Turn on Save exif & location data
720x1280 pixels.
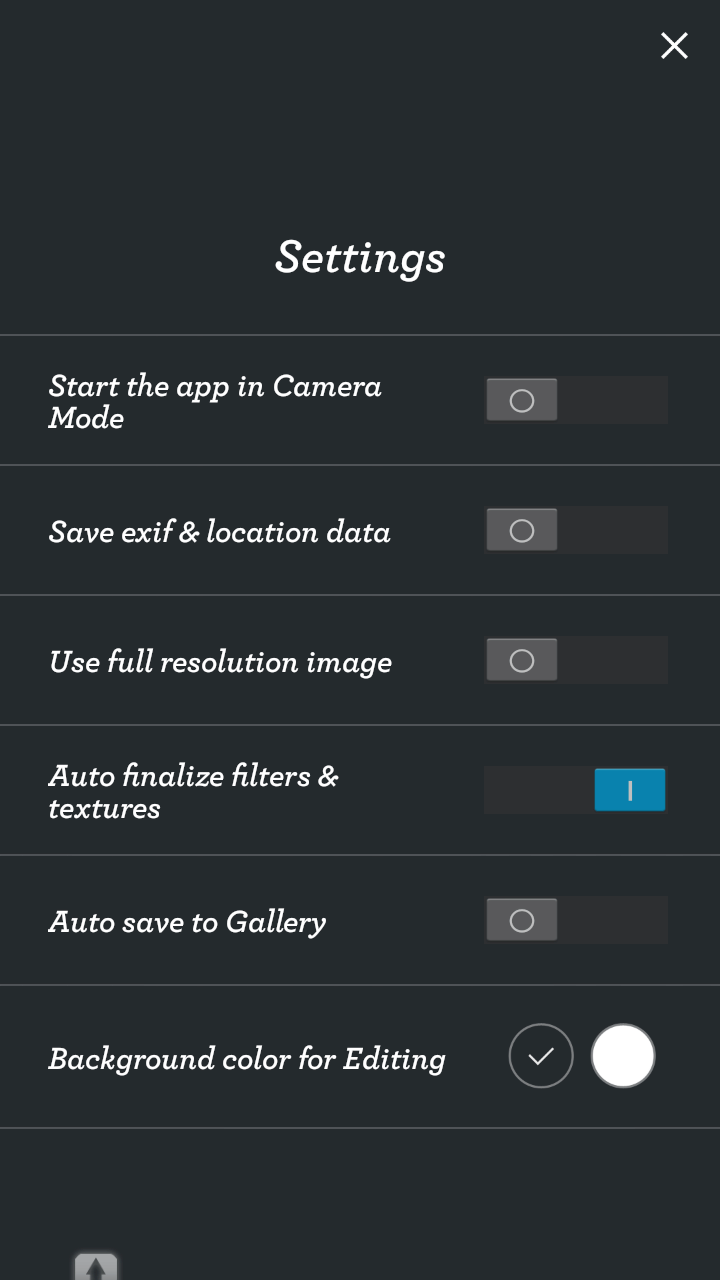(x=576, y=530)
